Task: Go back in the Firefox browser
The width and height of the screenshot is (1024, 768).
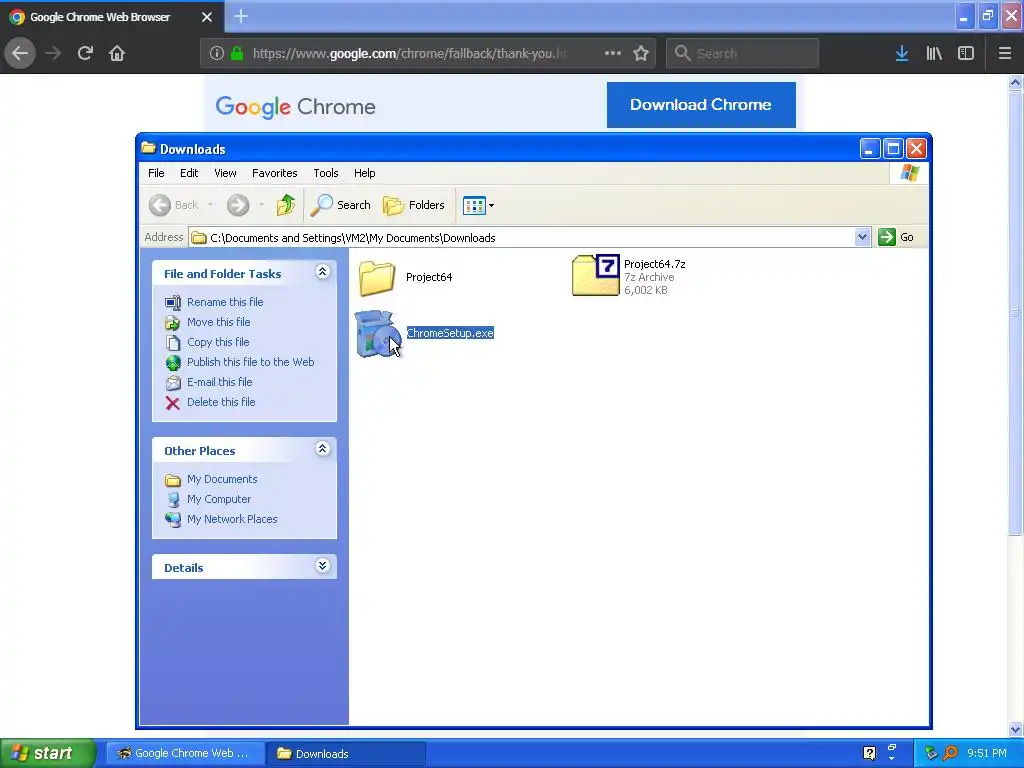Action: click(20, 53)
